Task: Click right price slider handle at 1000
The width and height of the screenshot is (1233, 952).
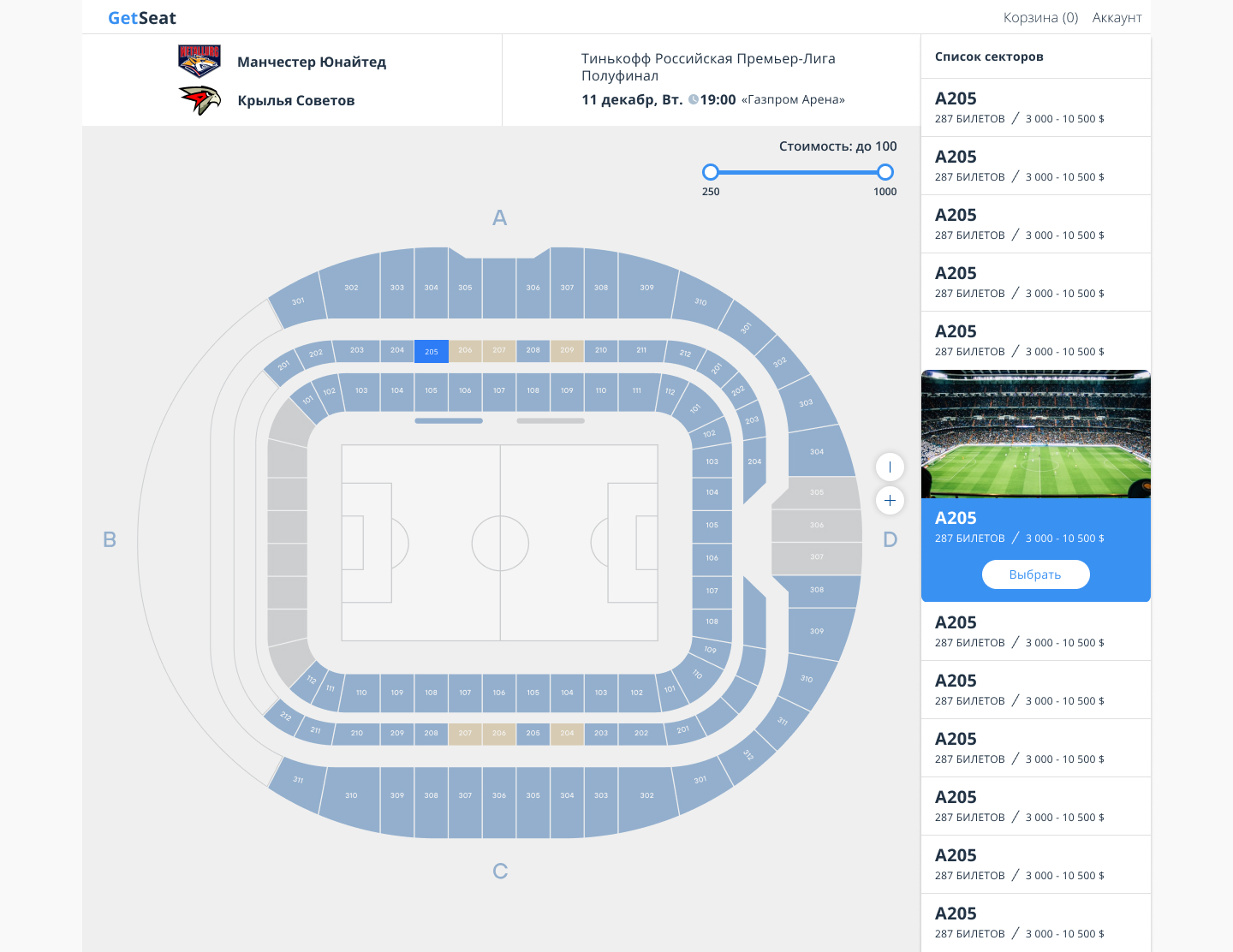Action: point(885,172)
